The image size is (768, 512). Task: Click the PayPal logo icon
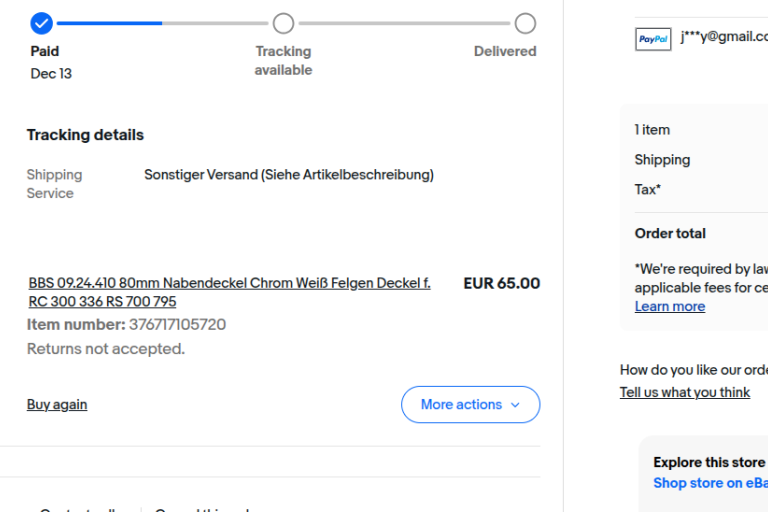(653, 39)
